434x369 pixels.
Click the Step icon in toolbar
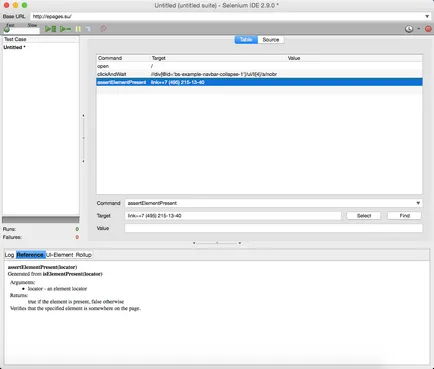pos(88,29)
